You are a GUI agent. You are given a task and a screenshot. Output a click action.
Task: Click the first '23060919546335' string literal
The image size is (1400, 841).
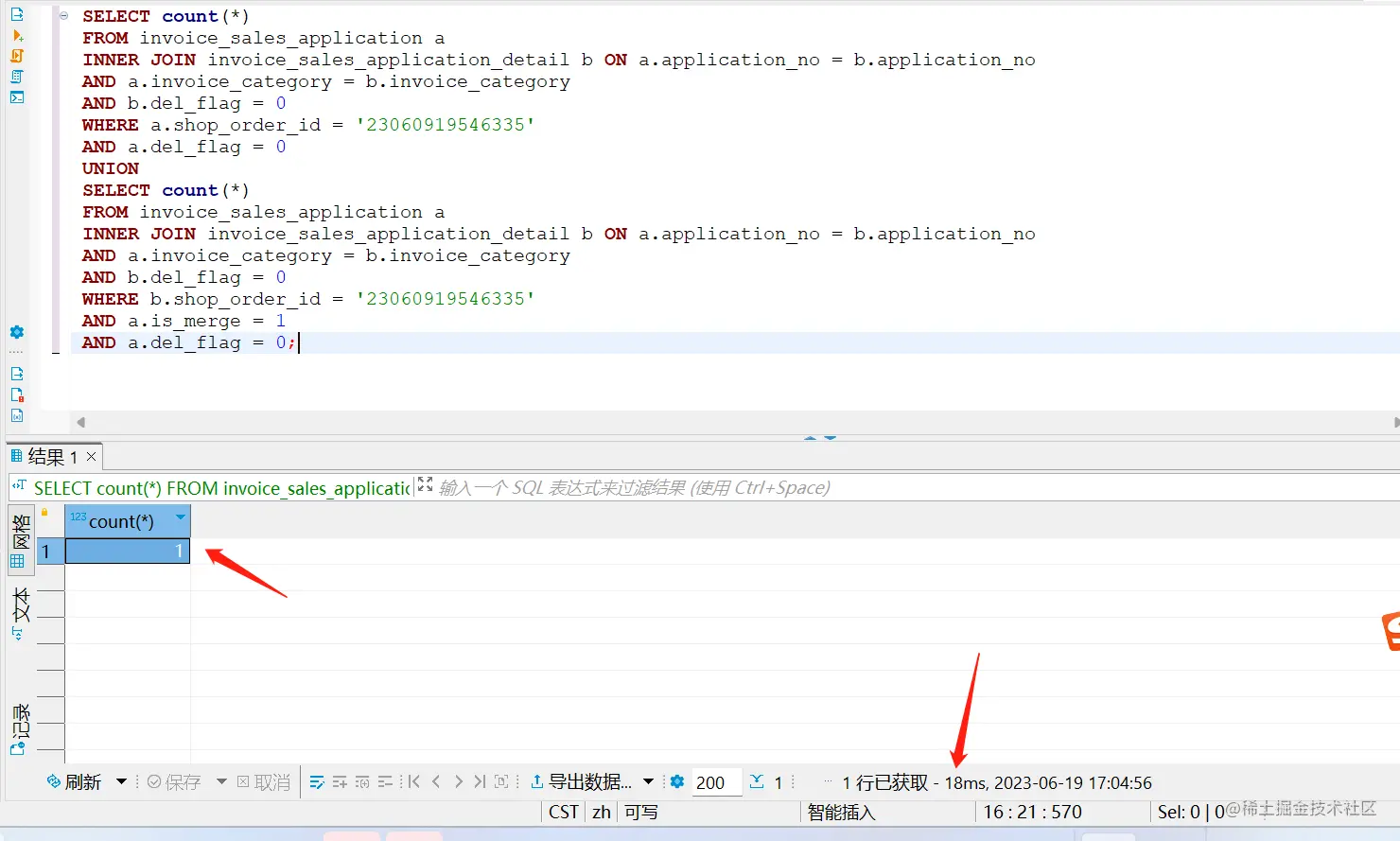(446, 125)
